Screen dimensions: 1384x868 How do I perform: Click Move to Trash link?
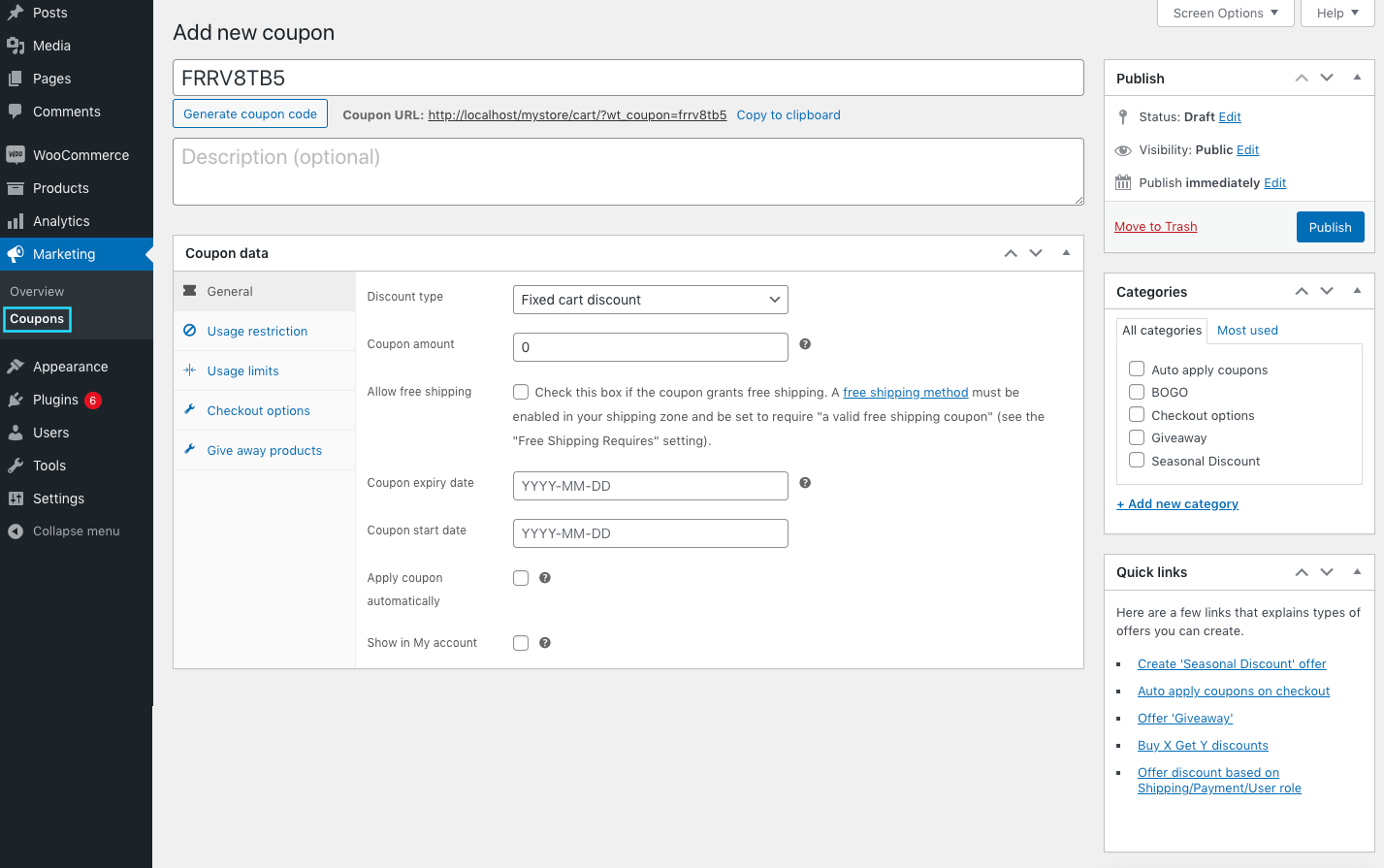[1156, 227]
